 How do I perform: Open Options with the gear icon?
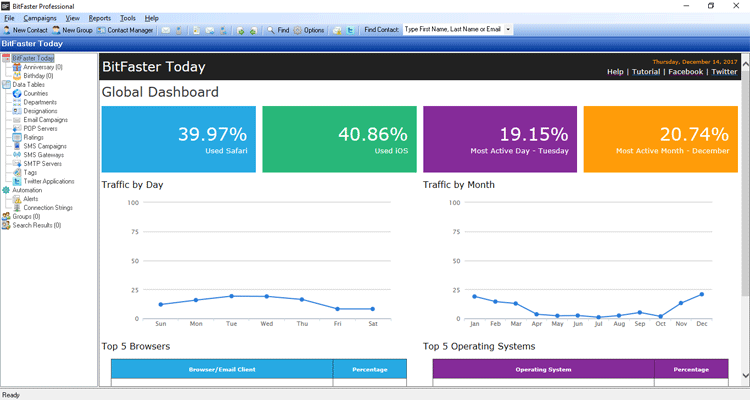point(309,30)
